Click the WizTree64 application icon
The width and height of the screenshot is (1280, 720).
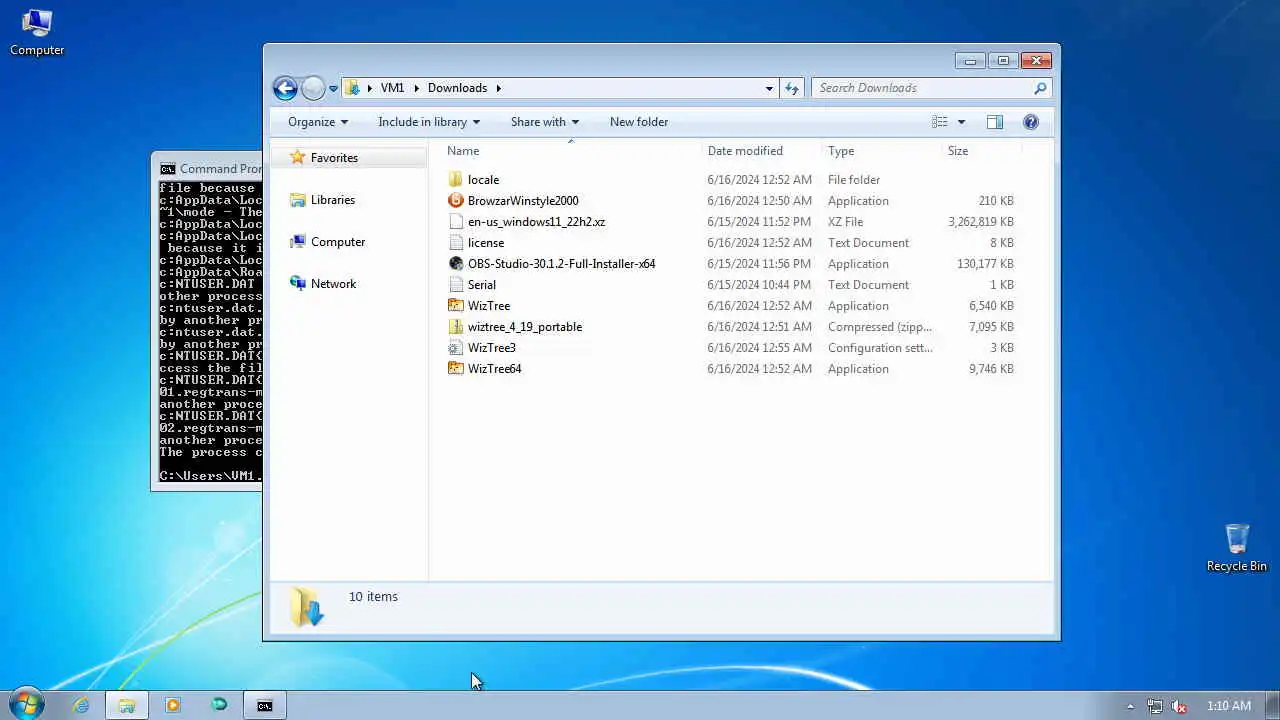point(456,369)
